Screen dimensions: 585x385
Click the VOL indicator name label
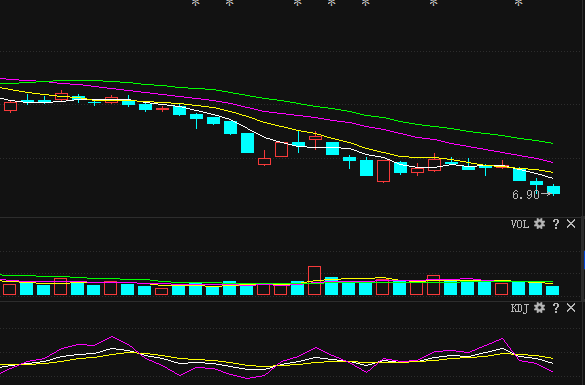(x=520, y=224)
